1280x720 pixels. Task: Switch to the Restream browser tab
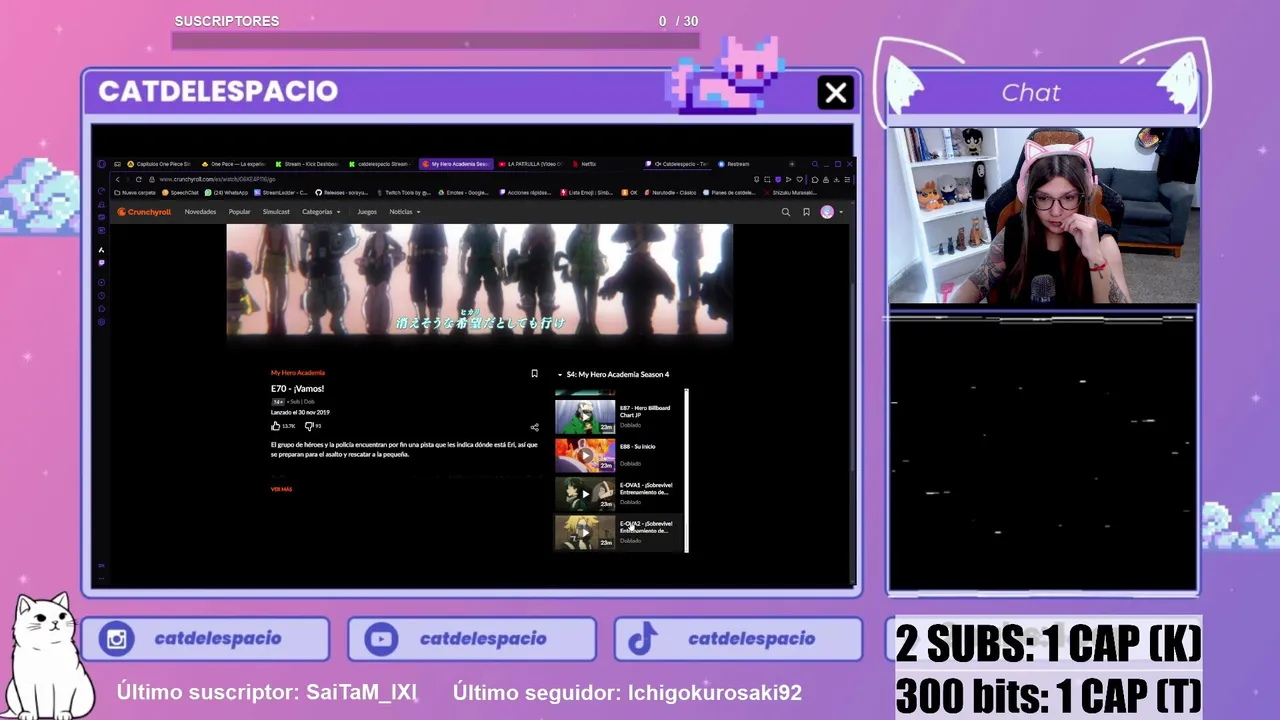point(735,164)
